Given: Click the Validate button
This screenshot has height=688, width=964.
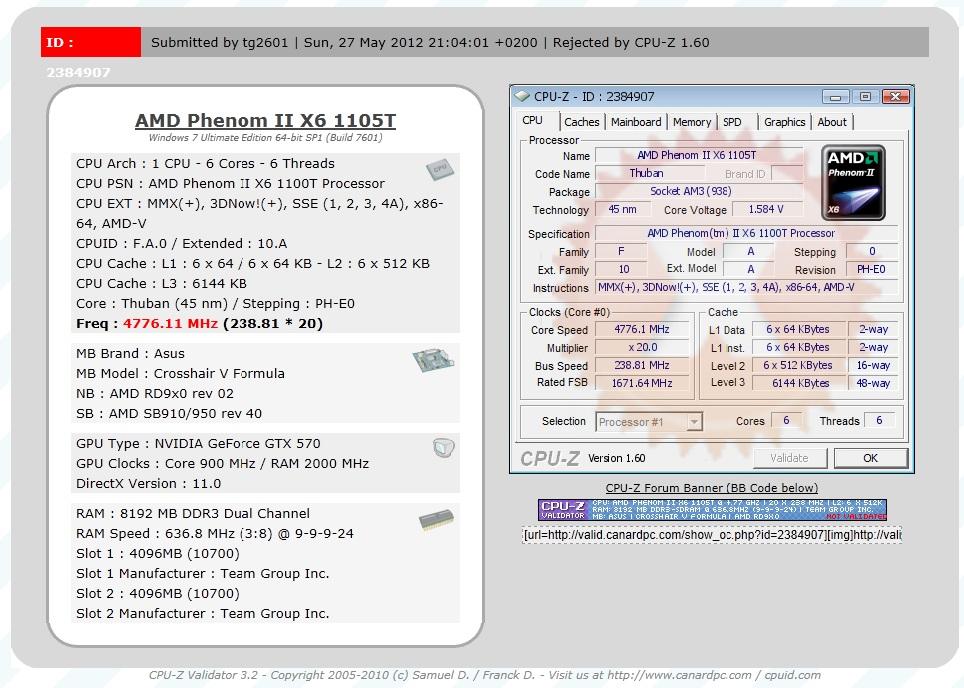Looking at the screenshot, I should 790,458.
